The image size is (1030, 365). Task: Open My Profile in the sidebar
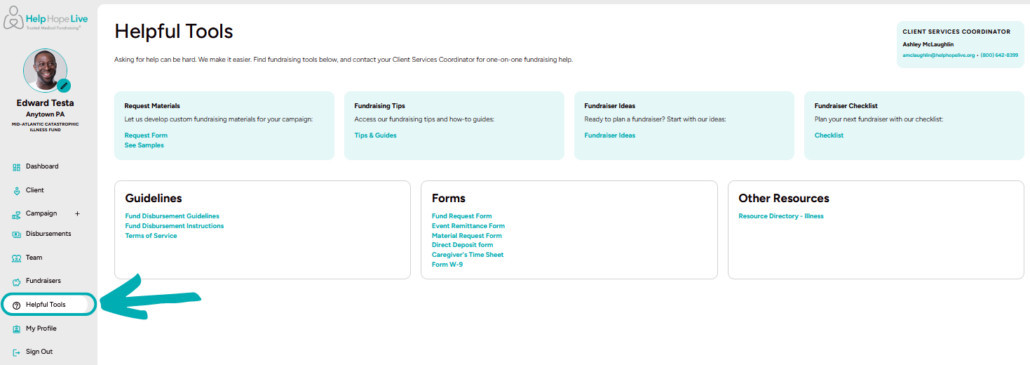tap(41, 328)
